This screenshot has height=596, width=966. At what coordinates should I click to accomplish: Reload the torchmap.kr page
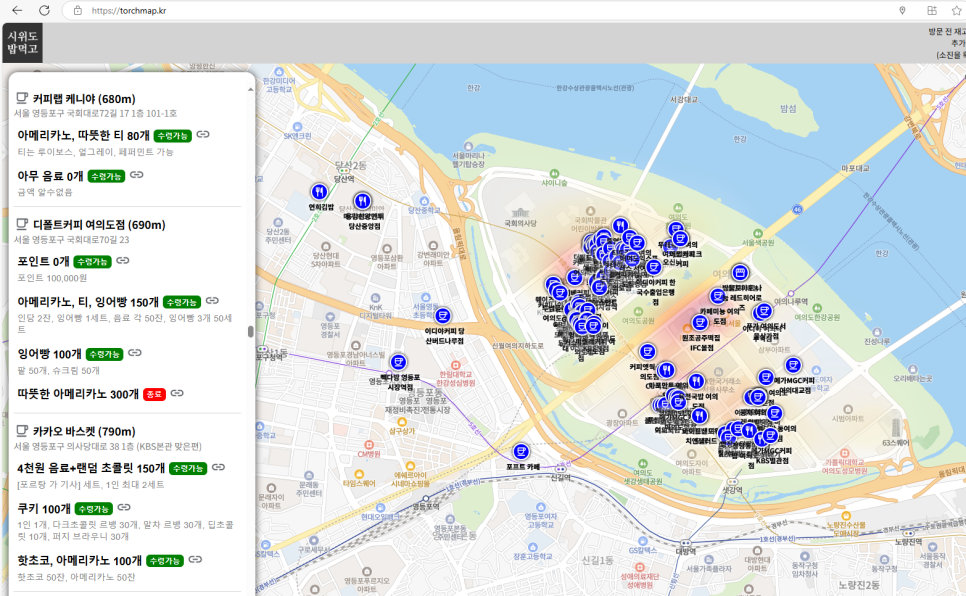[44, 10]
